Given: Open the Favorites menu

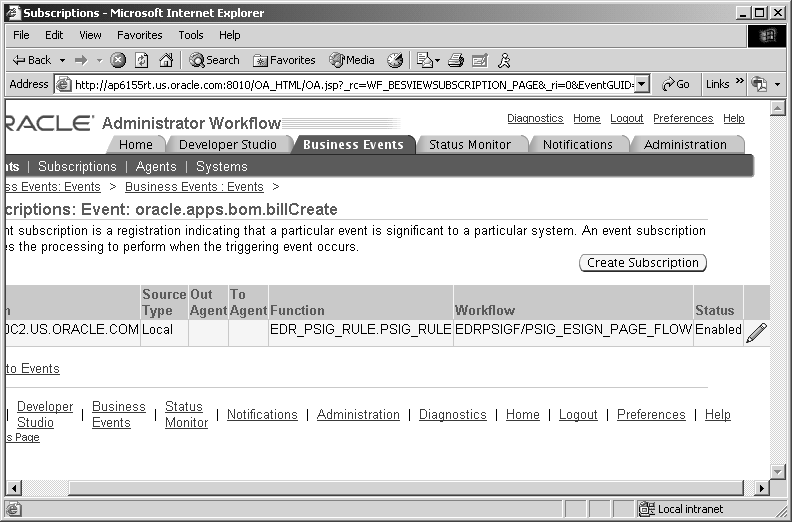Looking at the screenshot, I should (140, 35).
